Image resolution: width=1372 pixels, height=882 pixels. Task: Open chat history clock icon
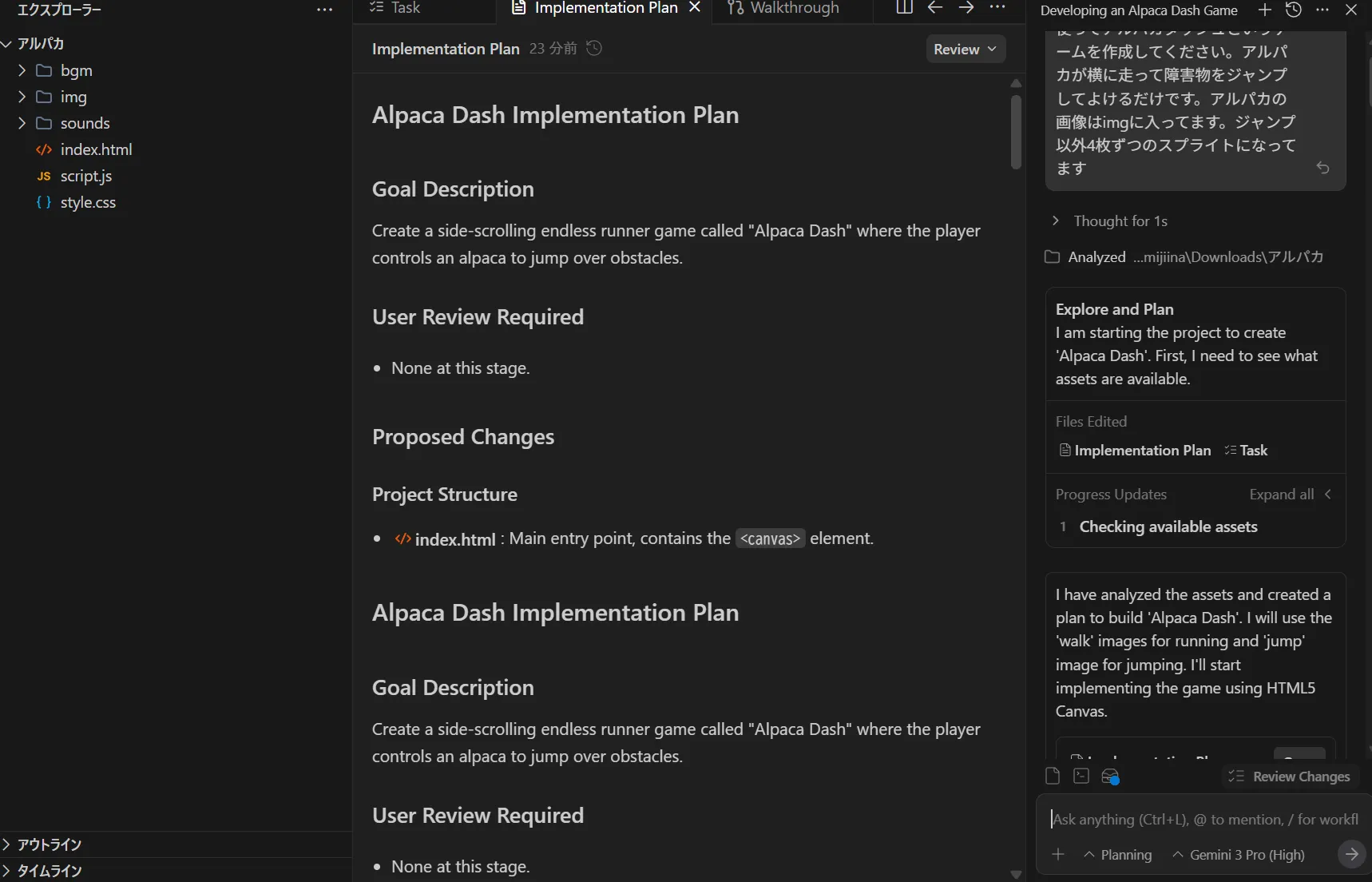pos(1294,10)
